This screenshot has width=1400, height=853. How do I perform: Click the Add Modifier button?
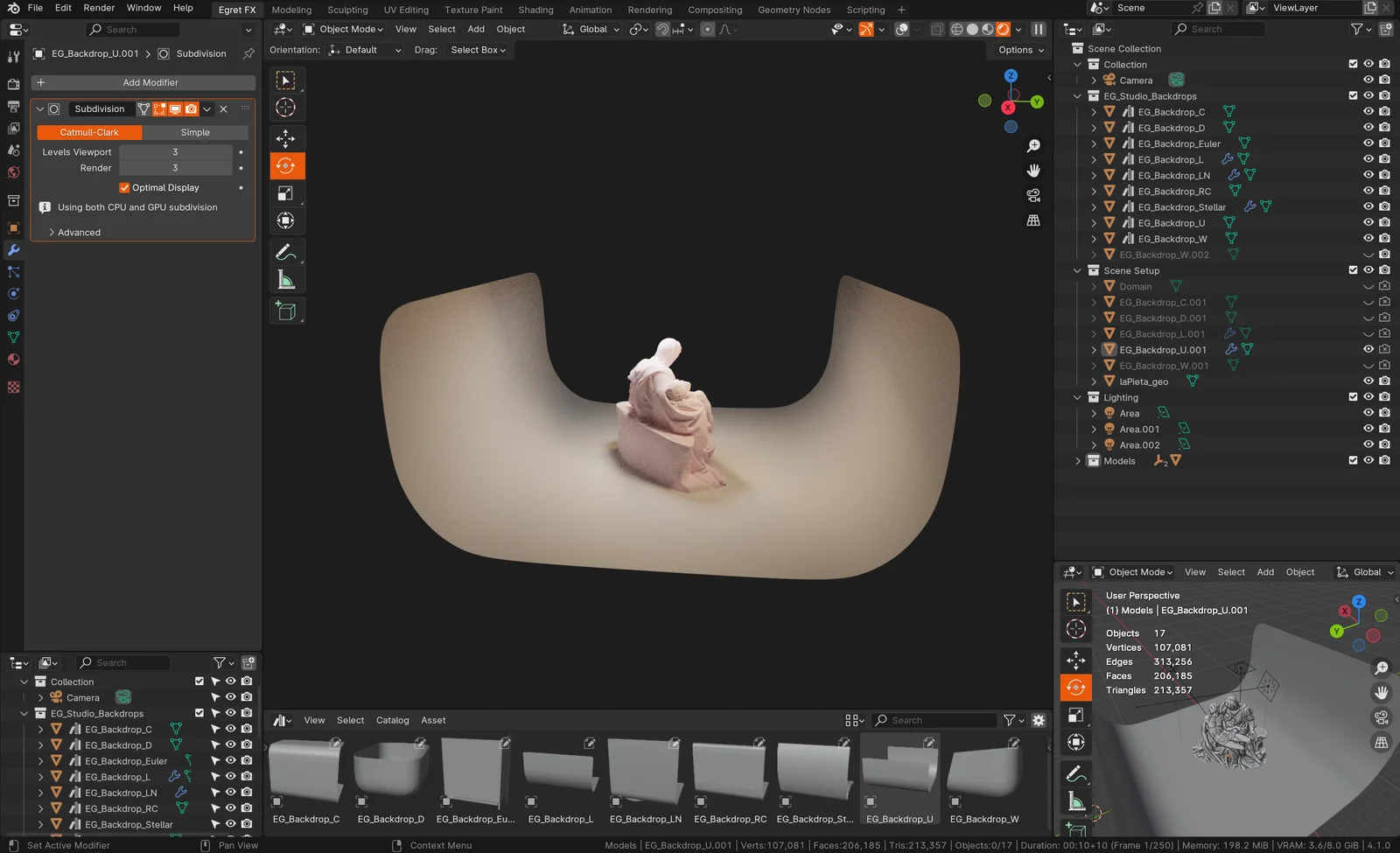(143, 82)
